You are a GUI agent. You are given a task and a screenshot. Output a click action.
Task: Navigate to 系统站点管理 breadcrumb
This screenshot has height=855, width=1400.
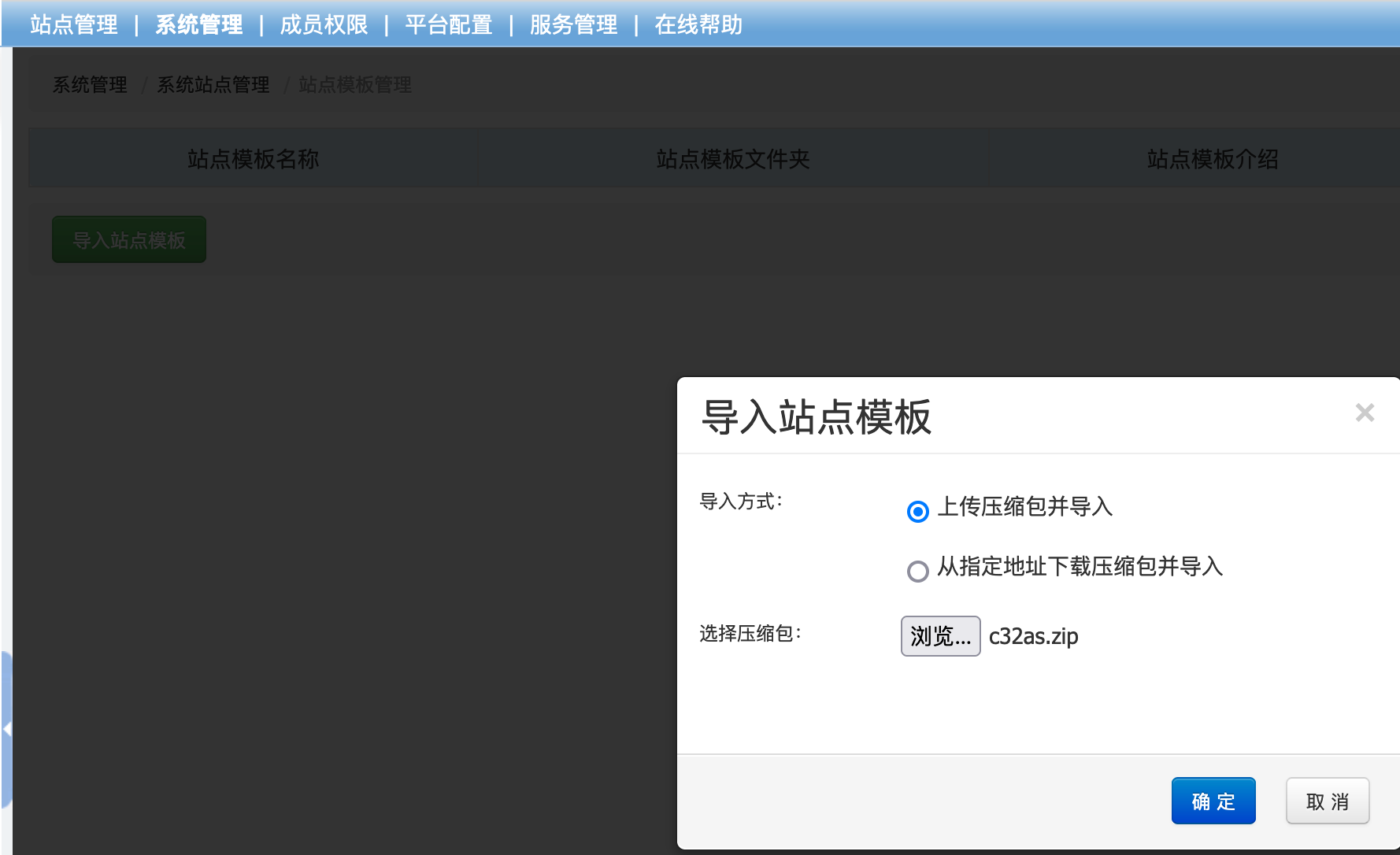(213, 85)
